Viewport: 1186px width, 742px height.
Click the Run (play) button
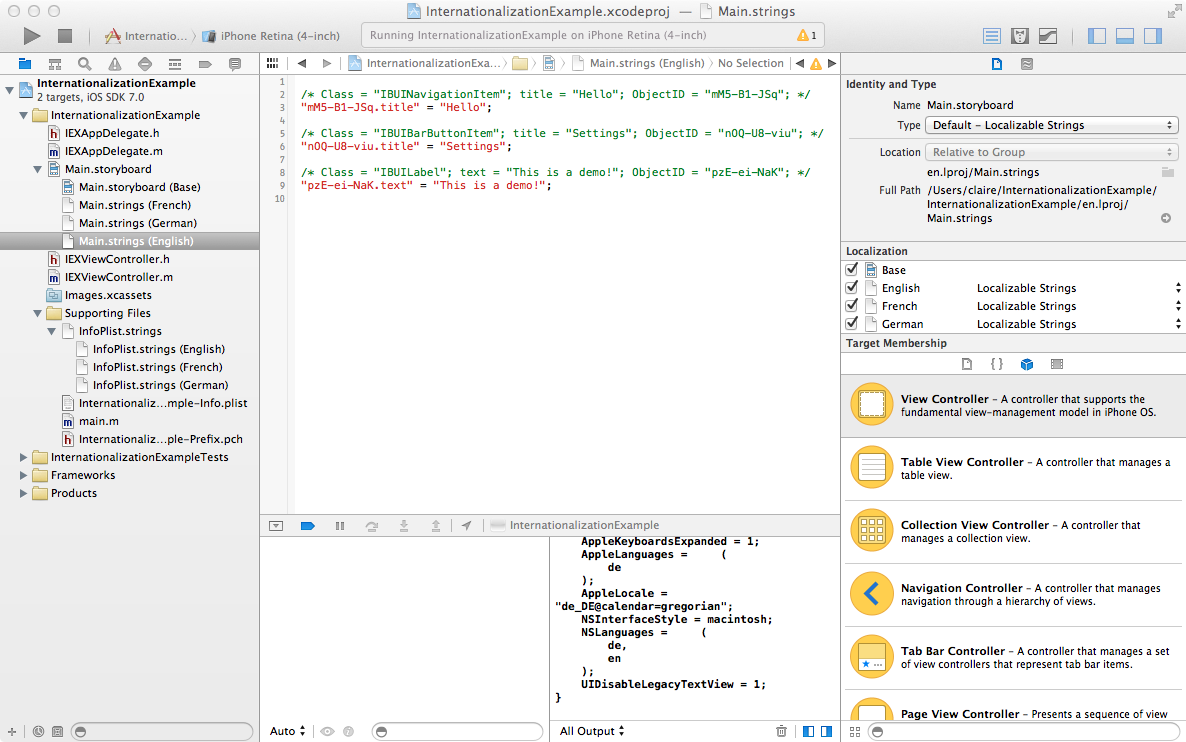(x=31, y=36)
